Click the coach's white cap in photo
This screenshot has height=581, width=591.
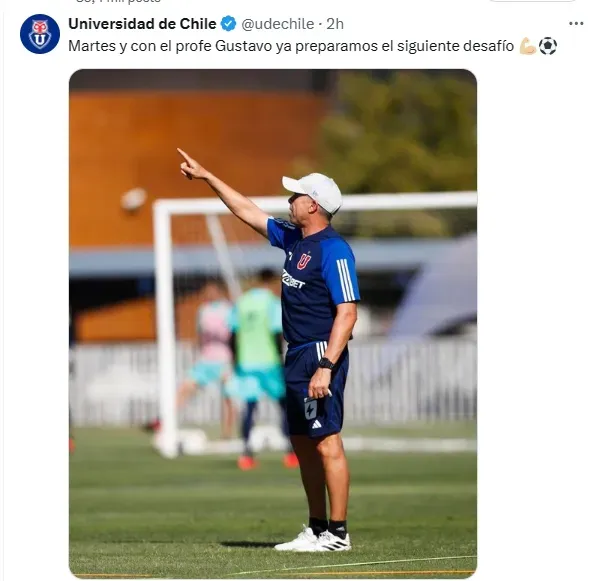click(x=312, y=192)
